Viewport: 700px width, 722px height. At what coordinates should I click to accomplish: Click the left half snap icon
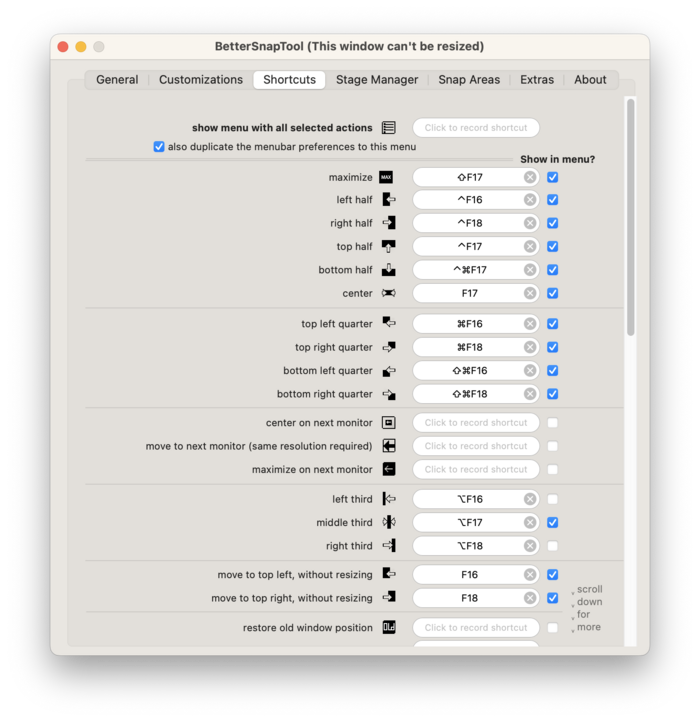pyautogui.click(x=389, y=200)
